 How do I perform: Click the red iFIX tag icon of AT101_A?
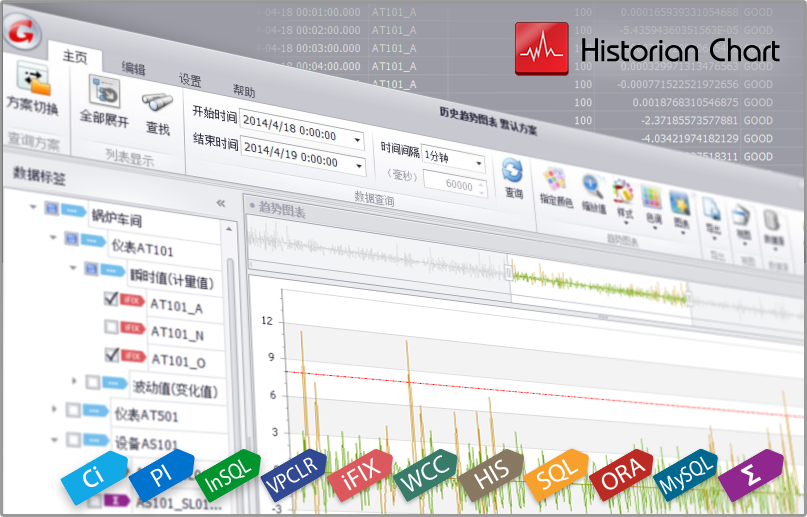tap(132, 300)
